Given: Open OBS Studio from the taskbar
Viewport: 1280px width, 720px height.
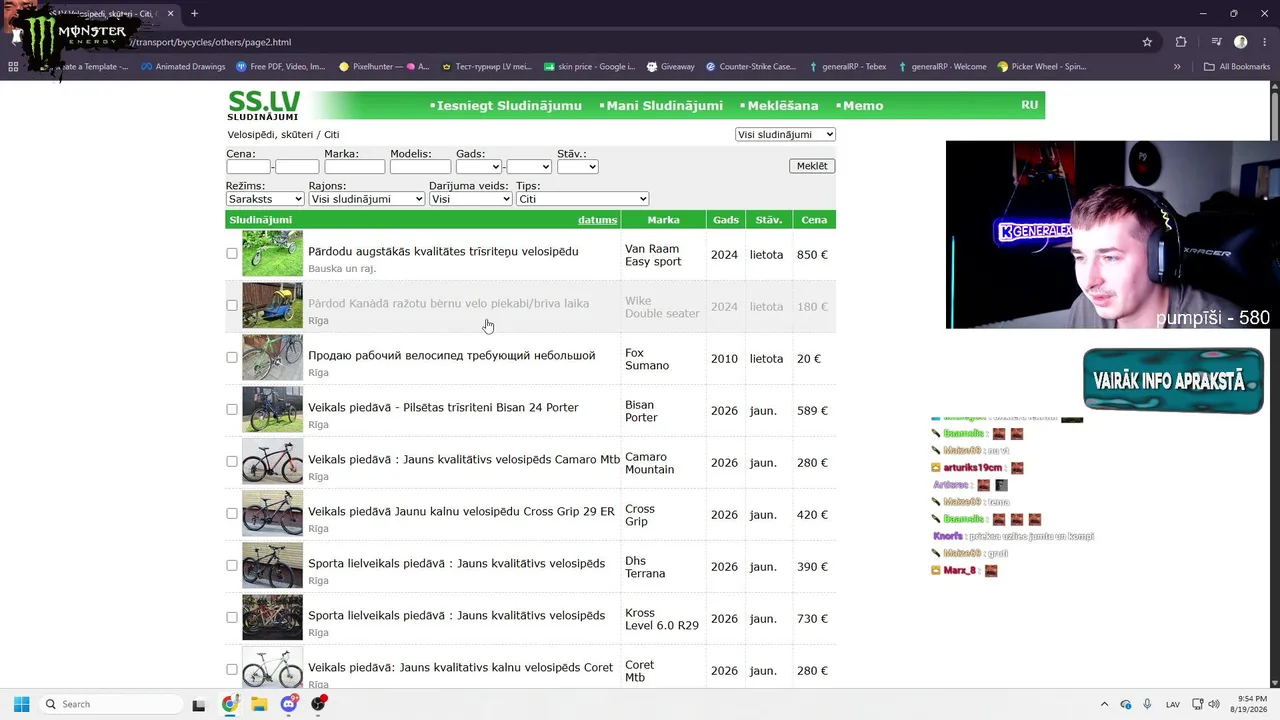Looking at the screenshot, I should tap(319, 704).
